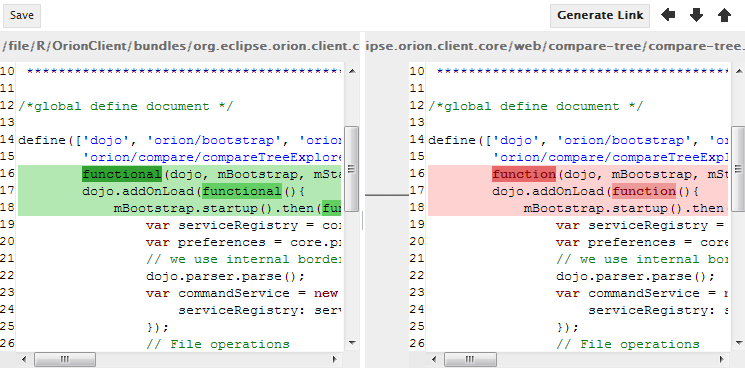Click right pane horizontal scrollbar thumb

470,360
